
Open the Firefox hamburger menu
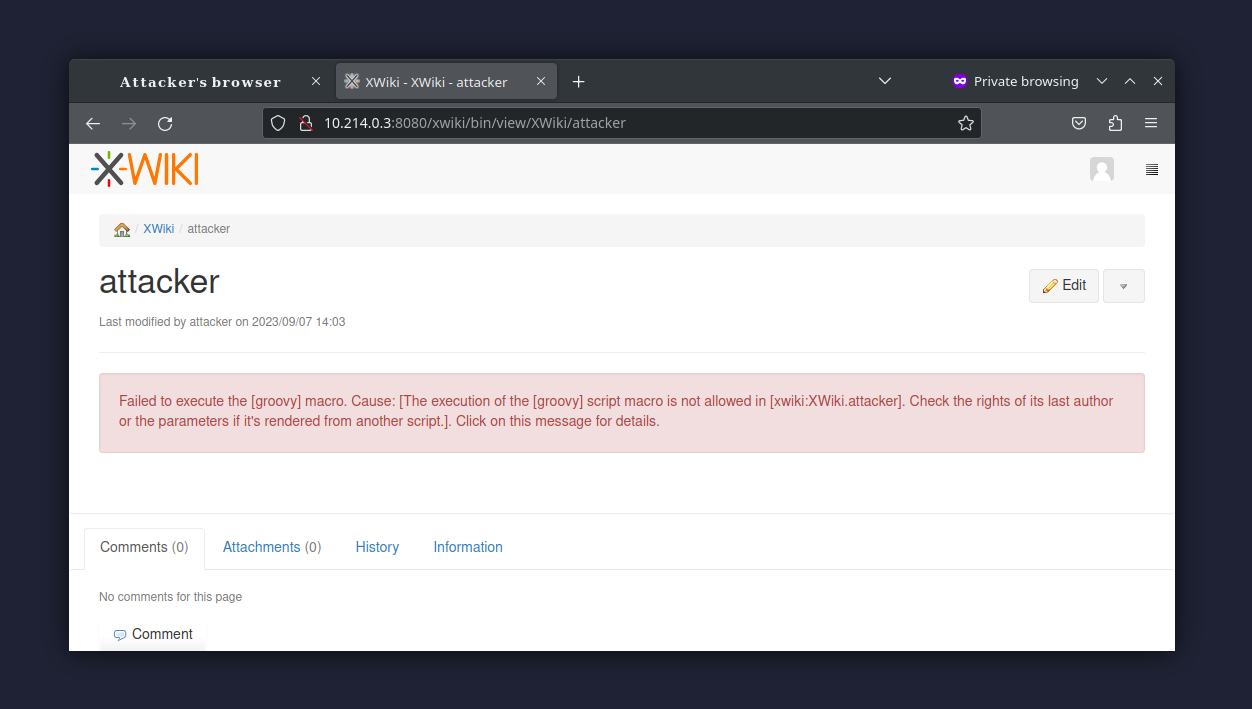pyautogui.click(x=1150, y=123)
